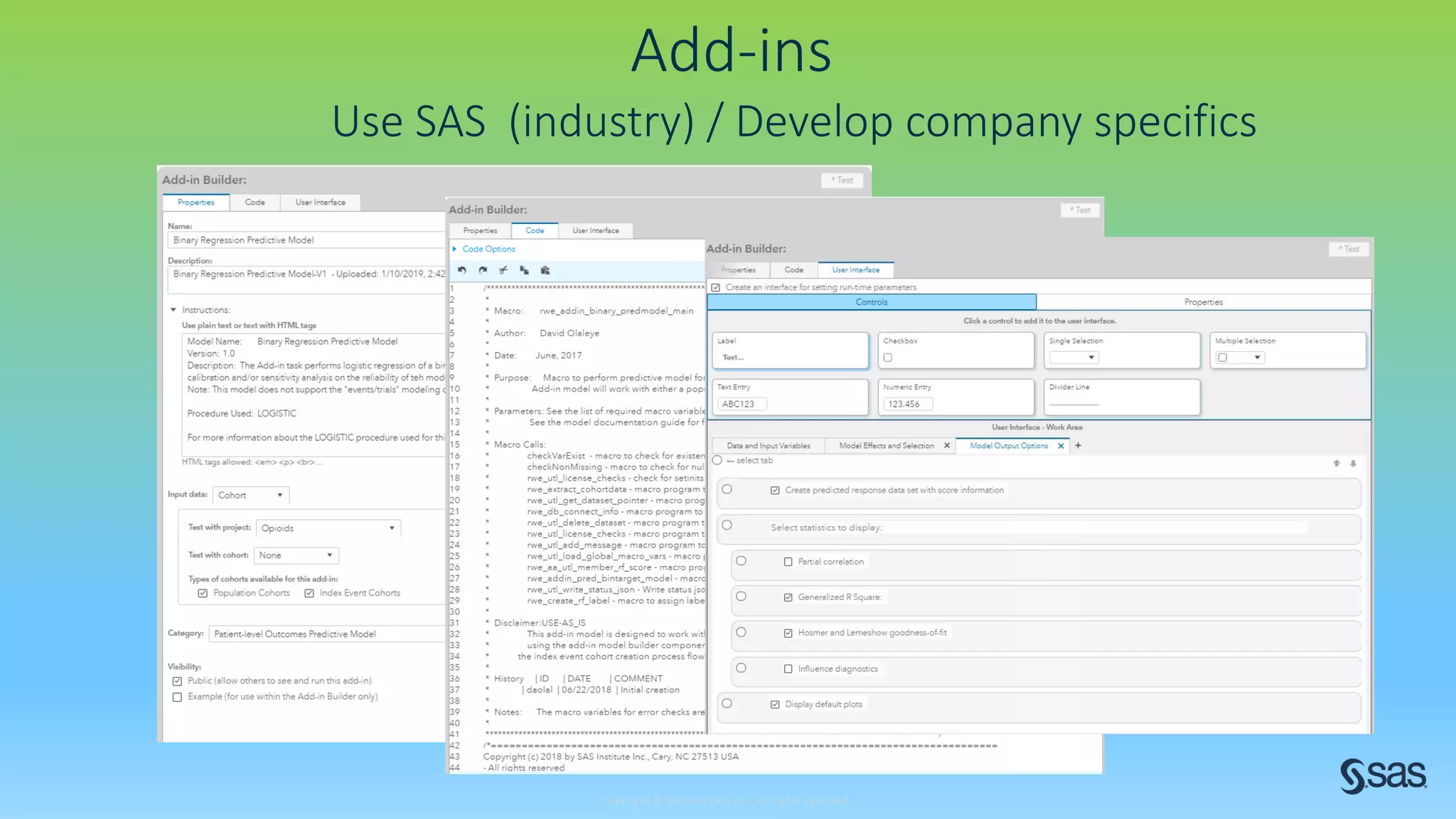Open the Input data Cohort dropdown
Screen dimensions: 1456x819
point(251,495)
